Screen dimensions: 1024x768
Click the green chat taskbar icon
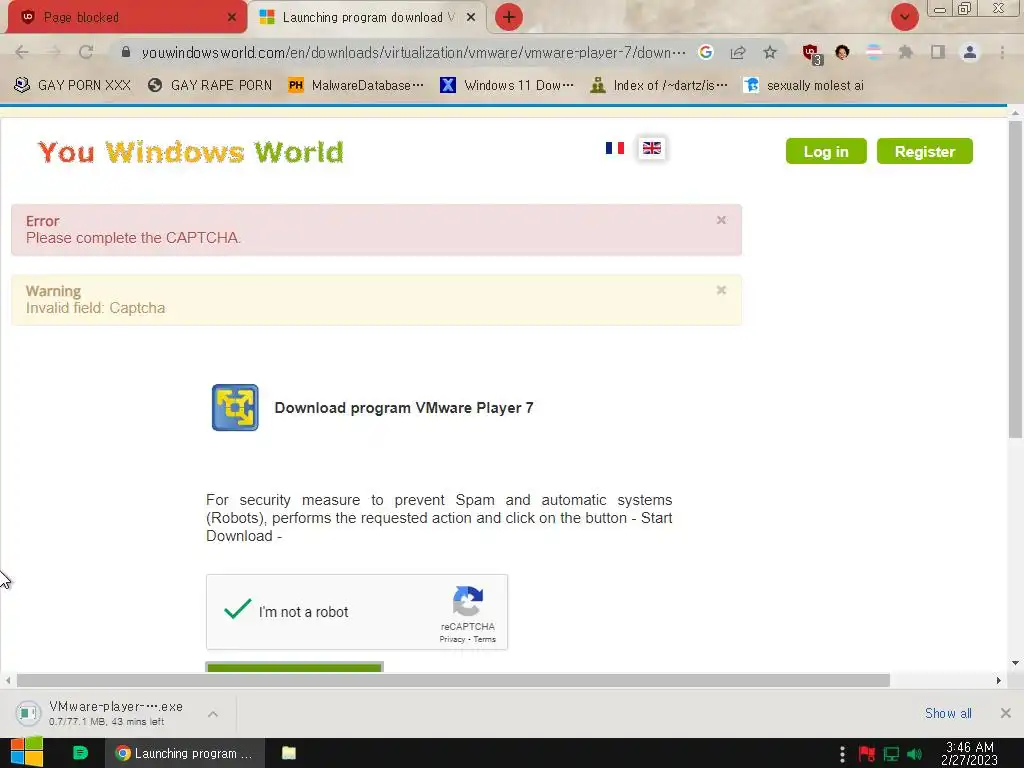pos(80,753)
